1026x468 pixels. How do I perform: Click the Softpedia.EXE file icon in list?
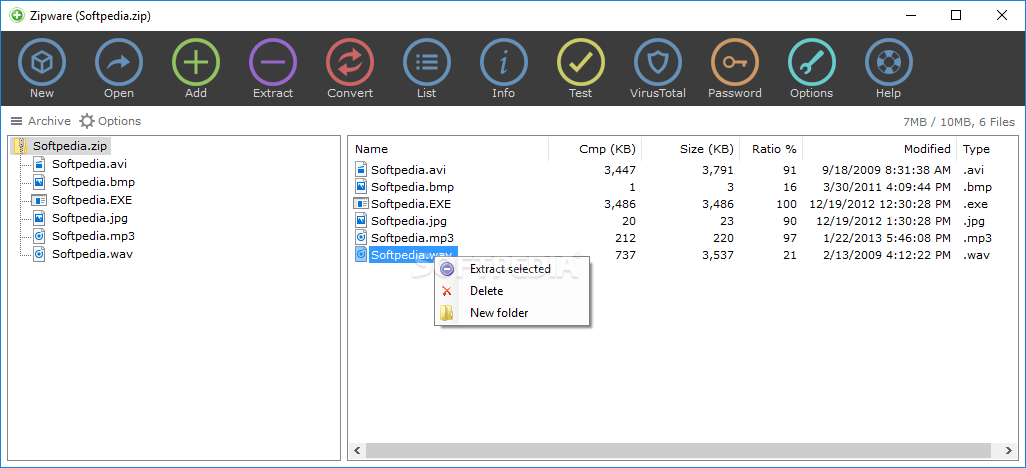[361, 204]
